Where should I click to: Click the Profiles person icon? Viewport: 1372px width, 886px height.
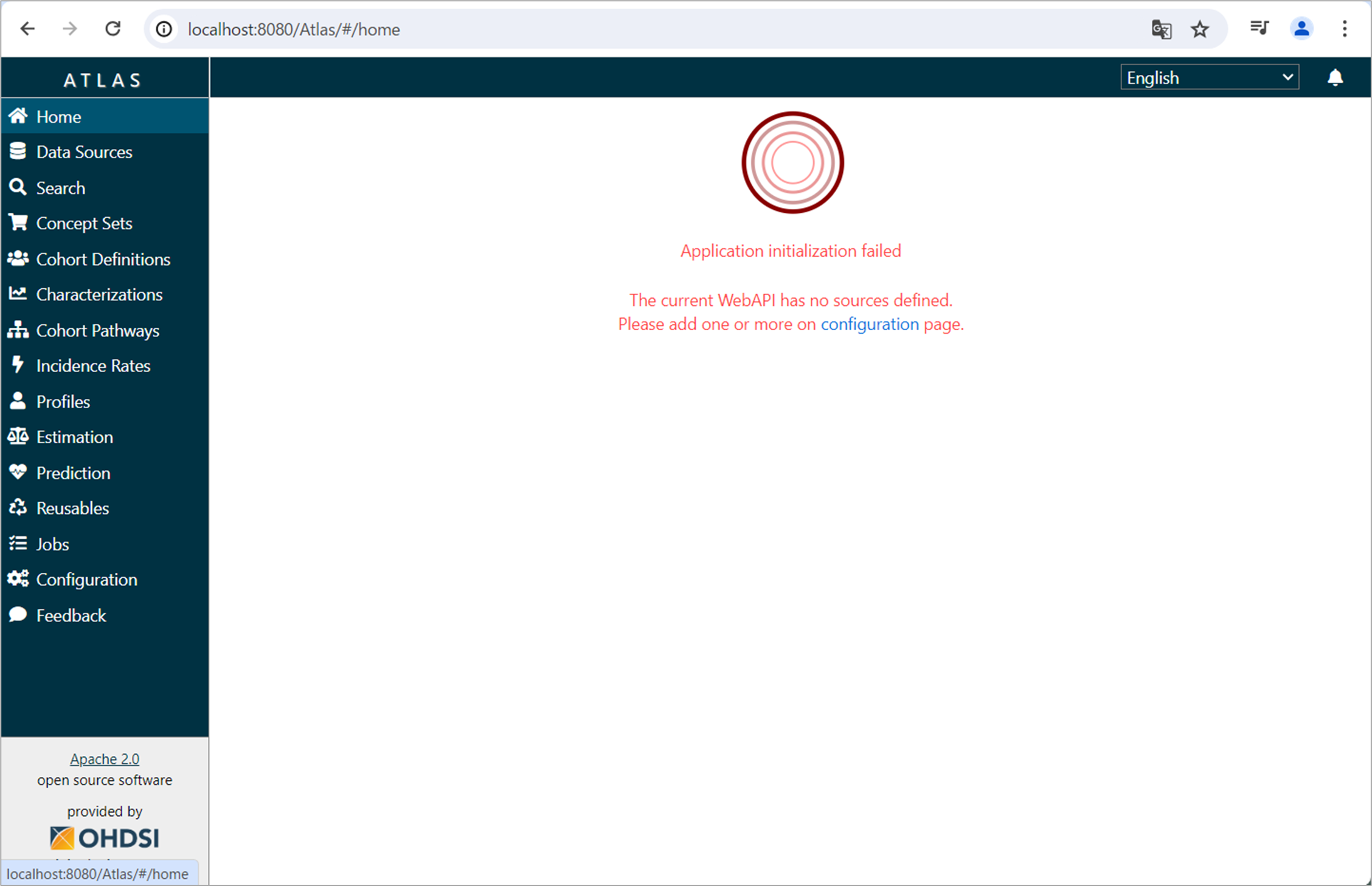tap(18, 401)
